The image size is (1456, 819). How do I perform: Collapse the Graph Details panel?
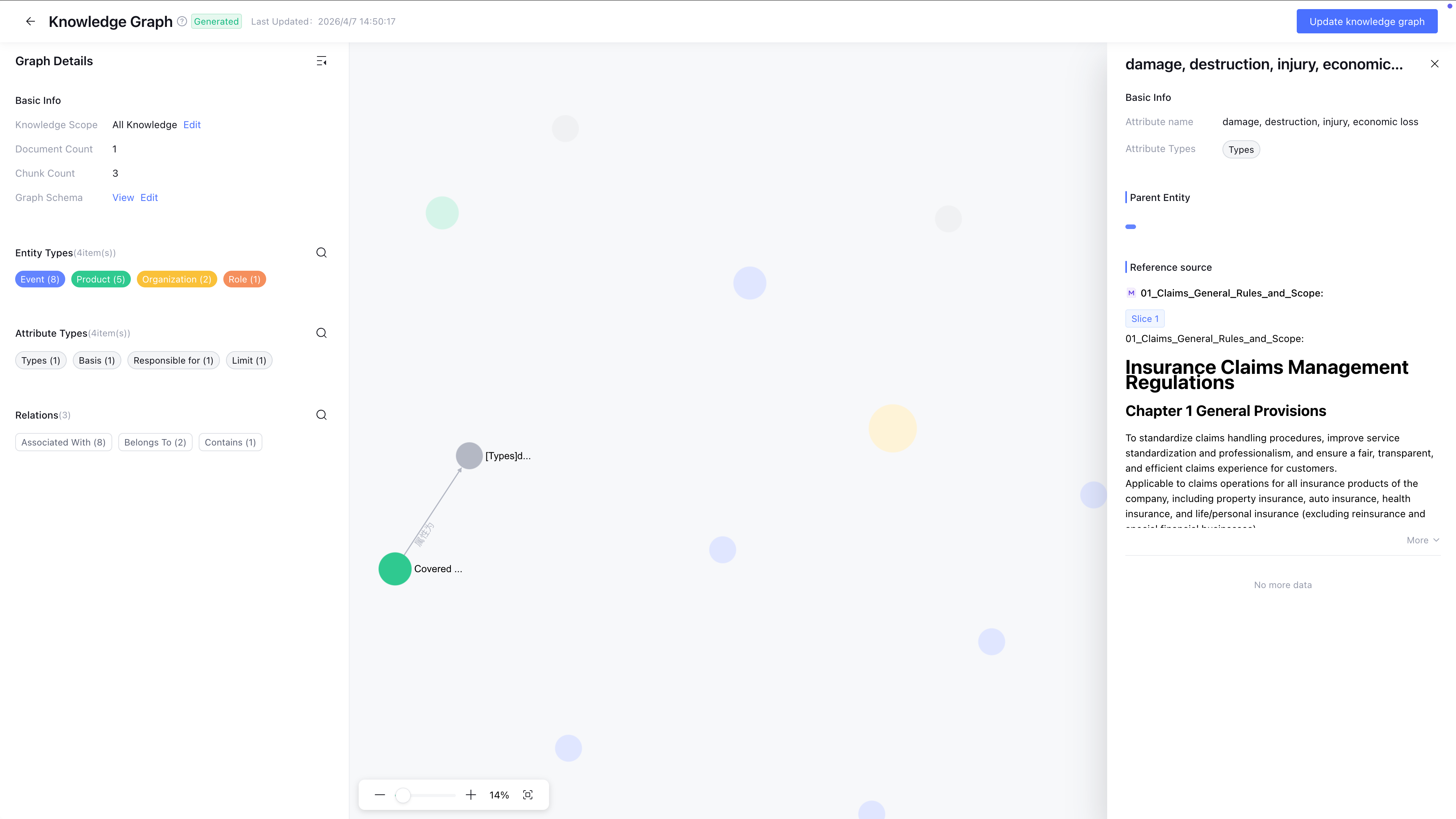tap(322, 61)
